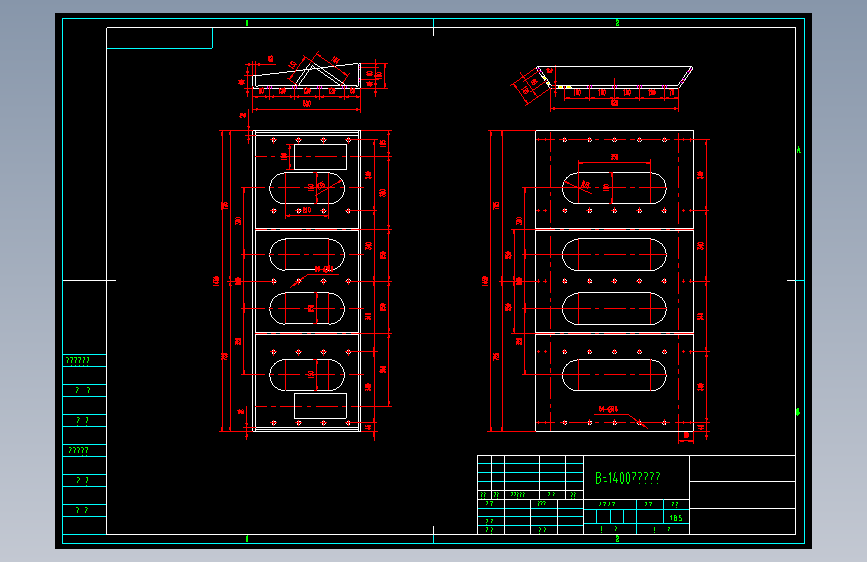Screen dimensions: 867x562
Task: Click the topmost green label in the left margin
Action: click(x=77, y=361)
